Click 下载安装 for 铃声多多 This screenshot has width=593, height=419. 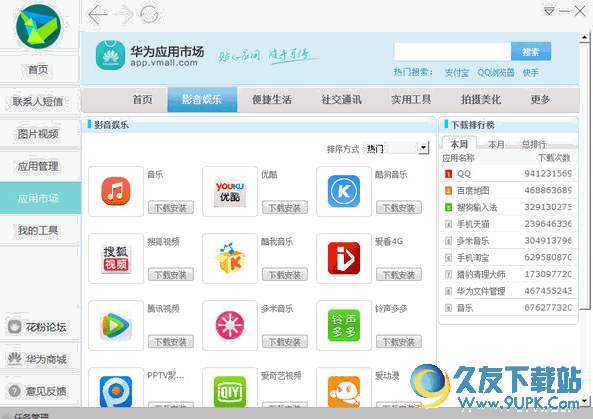coord(399,342)
